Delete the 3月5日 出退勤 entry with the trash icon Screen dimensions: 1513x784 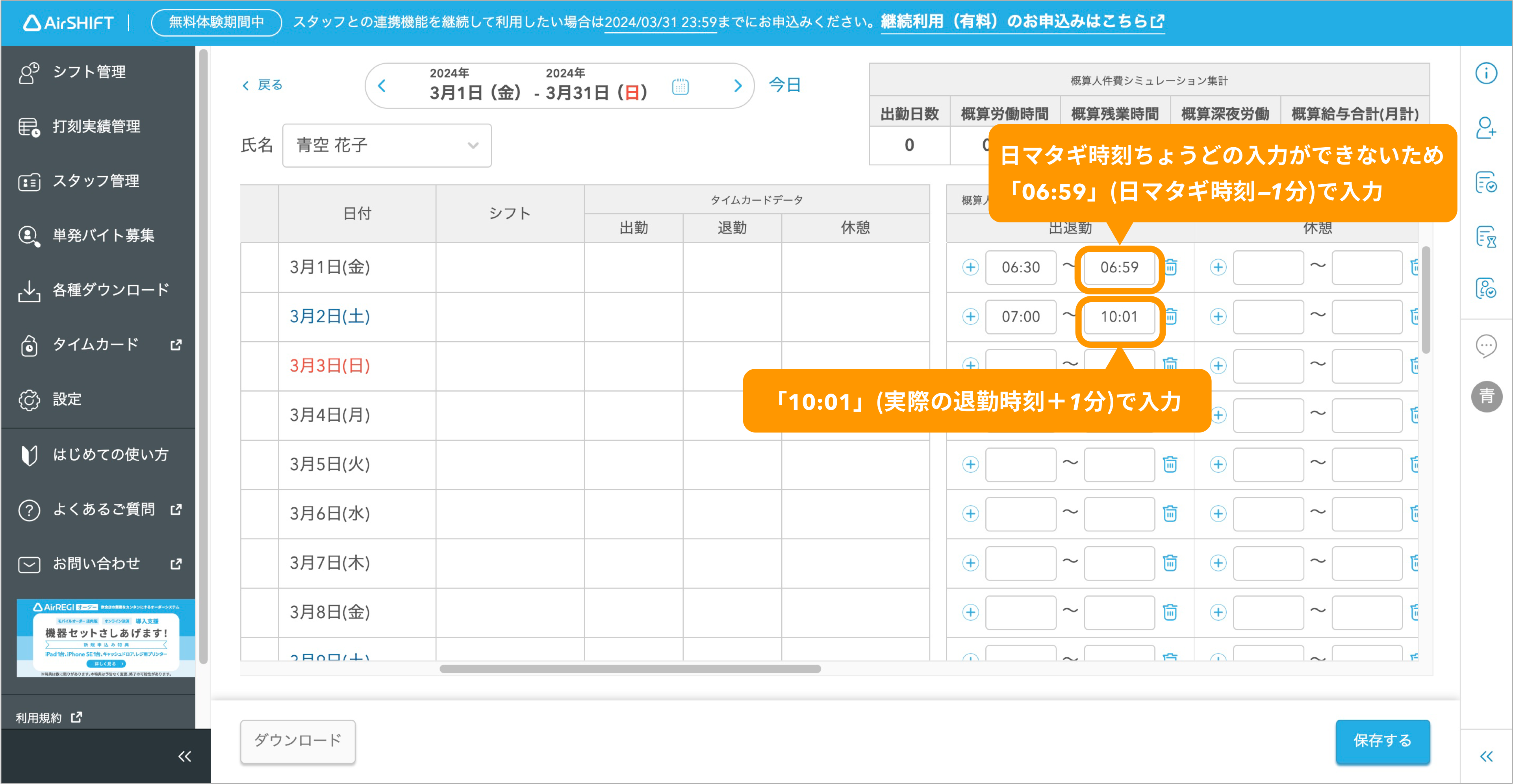[1170, 465]
